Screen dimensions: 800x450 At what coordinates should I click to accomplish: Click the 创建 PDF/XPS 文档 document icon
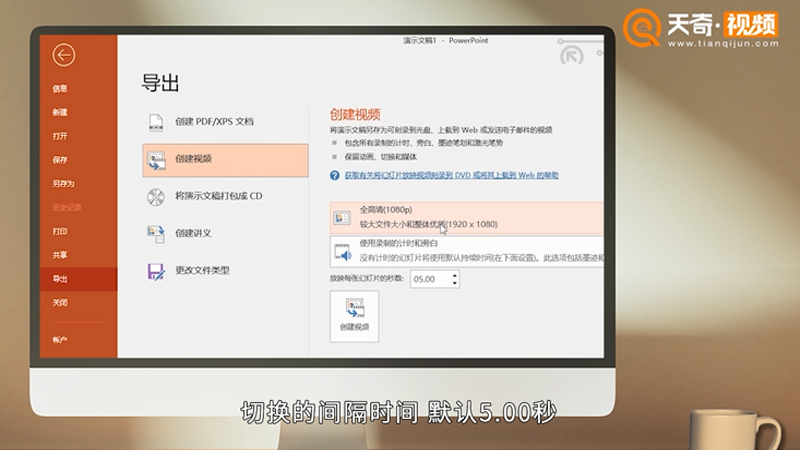pos(156,122)
